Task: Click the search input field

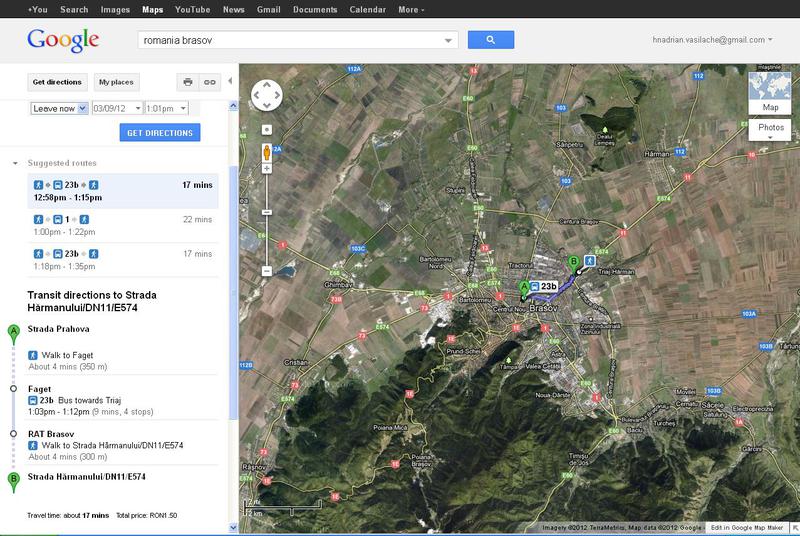Action: pos(291,40)
